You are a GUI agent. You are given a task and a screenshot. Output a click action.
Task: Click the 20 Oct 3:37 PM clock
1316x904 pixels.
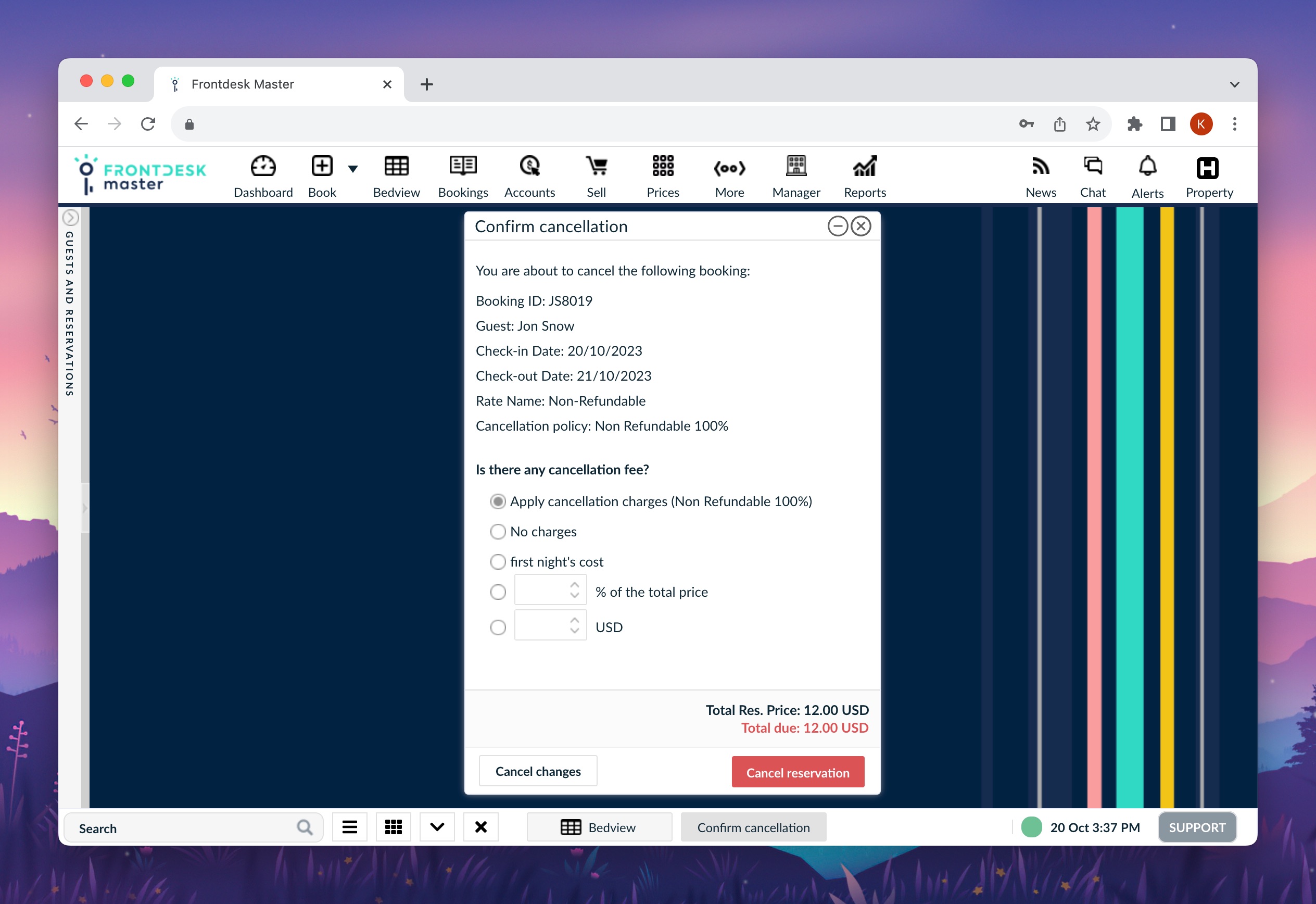1095,827
